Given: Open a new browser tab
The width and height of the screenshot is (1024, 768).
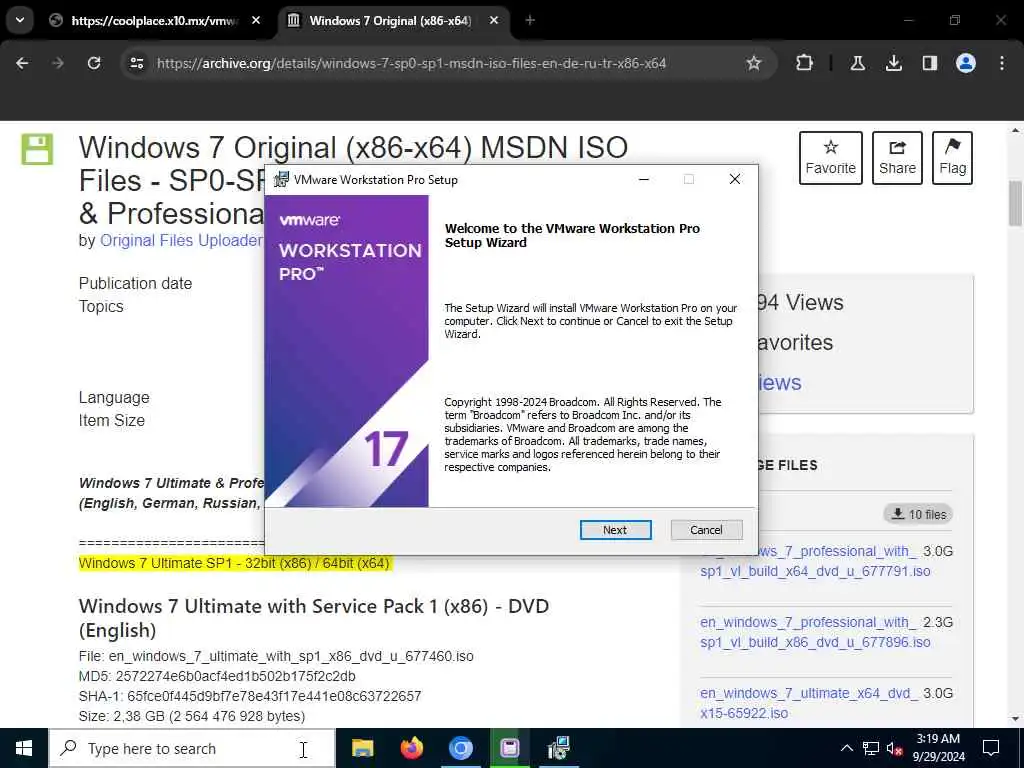Looking at the screenshot, I should 530,20.
